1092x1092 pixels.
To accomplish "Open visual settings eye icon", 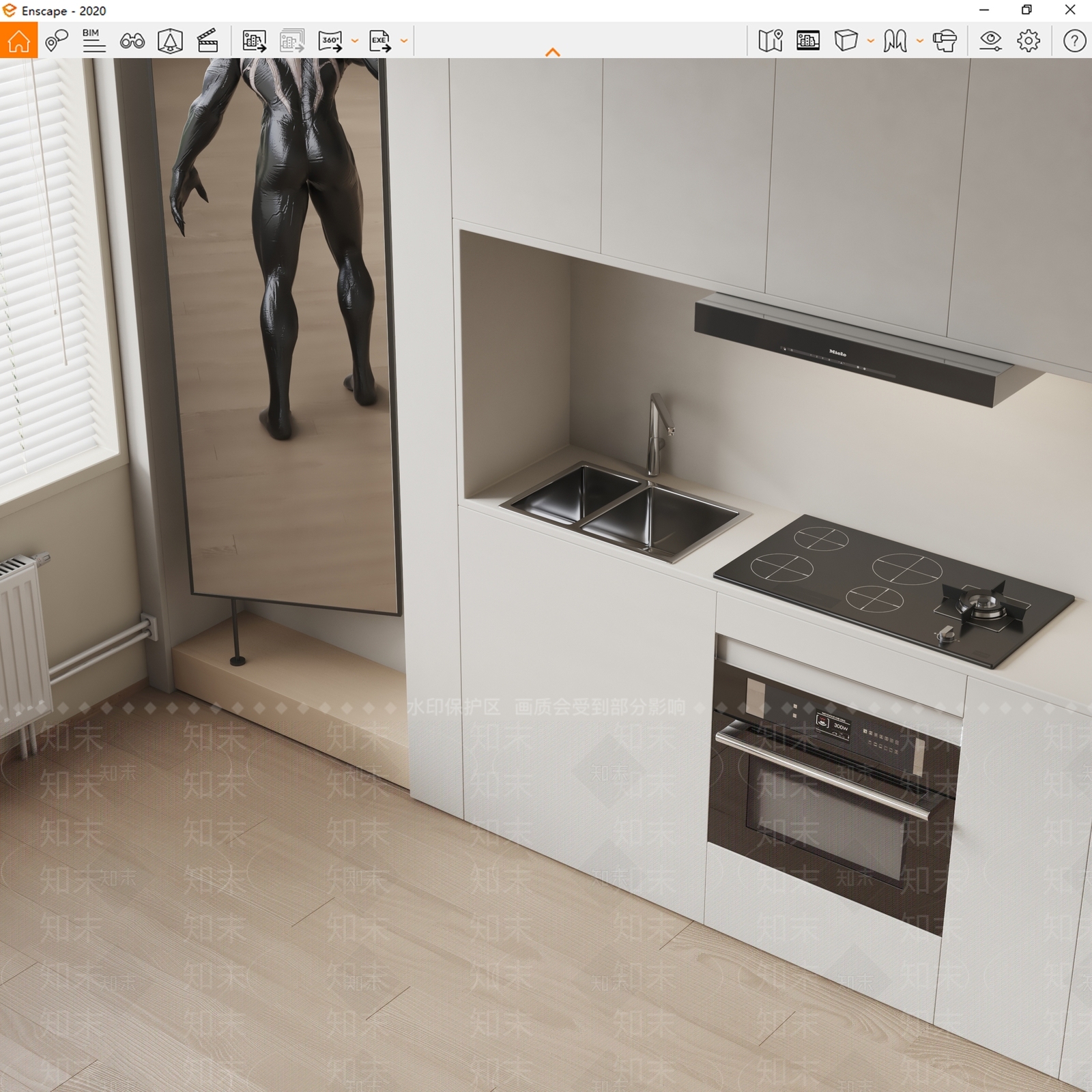I will (990, 41).
